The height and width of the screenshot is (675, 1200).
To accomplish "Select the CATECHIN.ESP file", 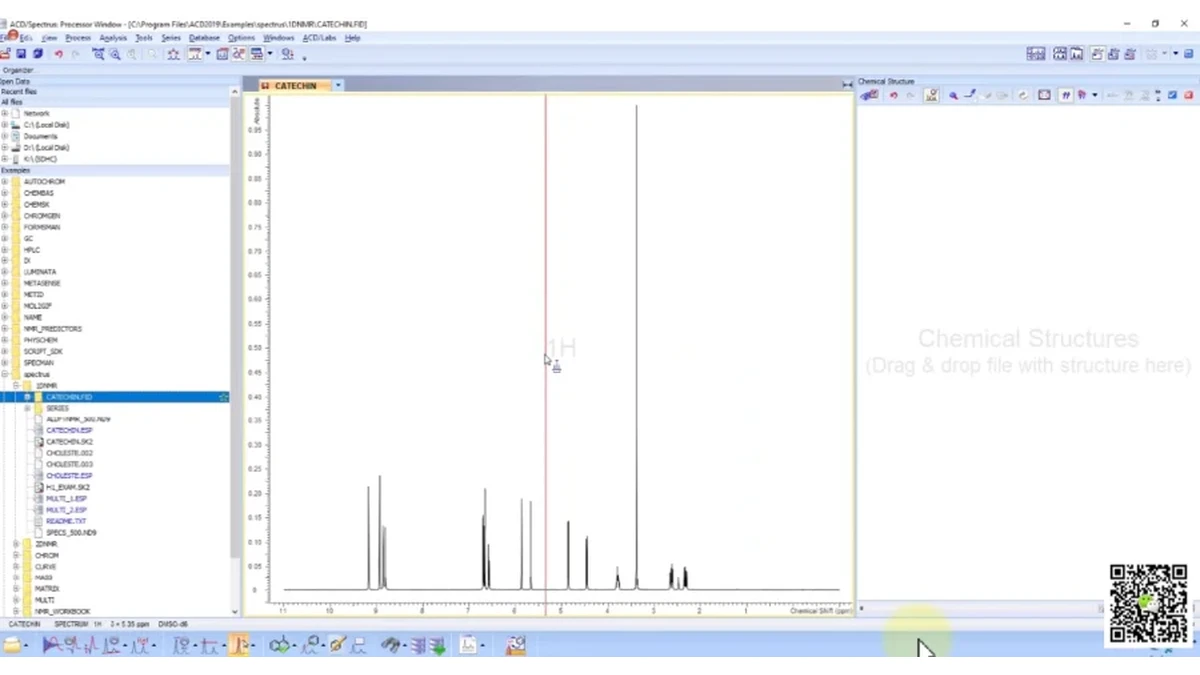I will click(x=69, y=430).
